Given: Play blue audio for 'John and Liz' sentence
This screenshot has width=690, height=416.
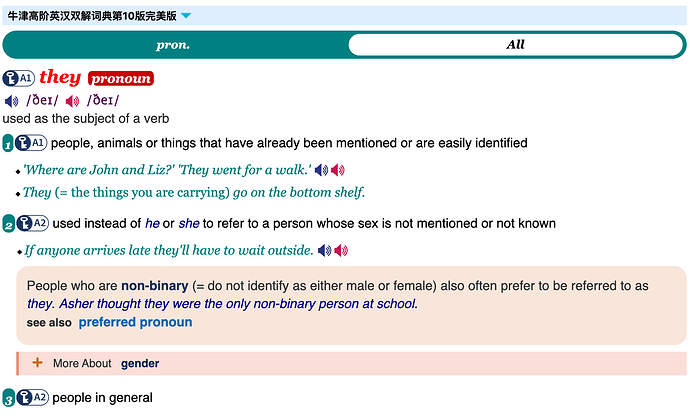Looking at the screenshot, I should (x=322, y=170).
